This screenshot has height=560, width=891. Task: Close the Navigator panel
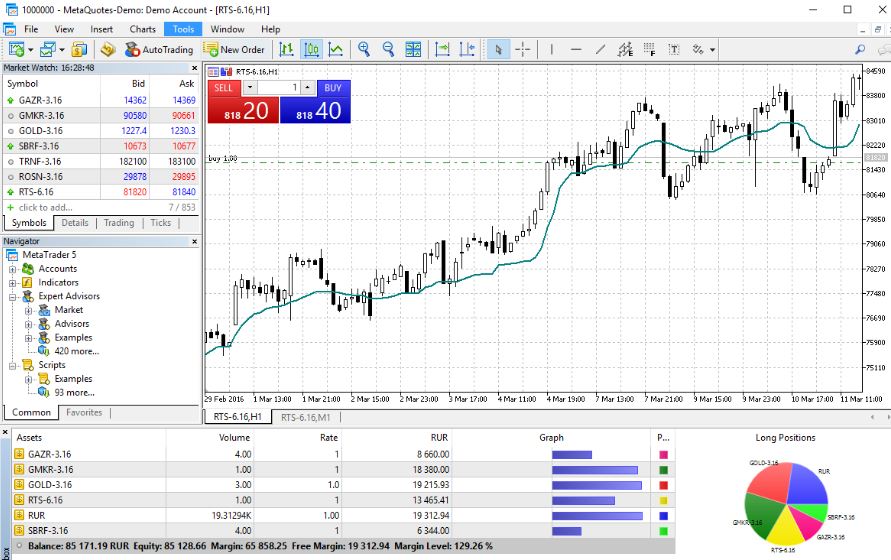194,242
